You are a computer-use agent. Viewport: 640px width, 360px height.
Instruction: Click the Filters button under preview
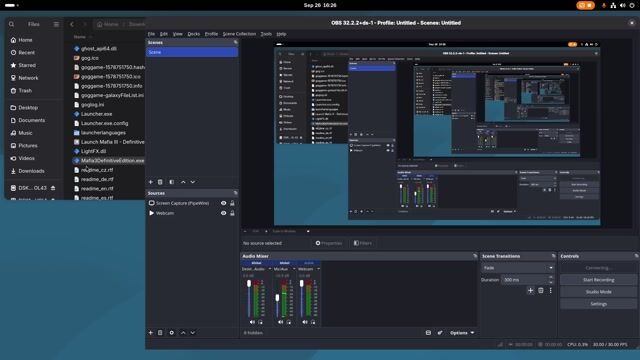point(363,243)
